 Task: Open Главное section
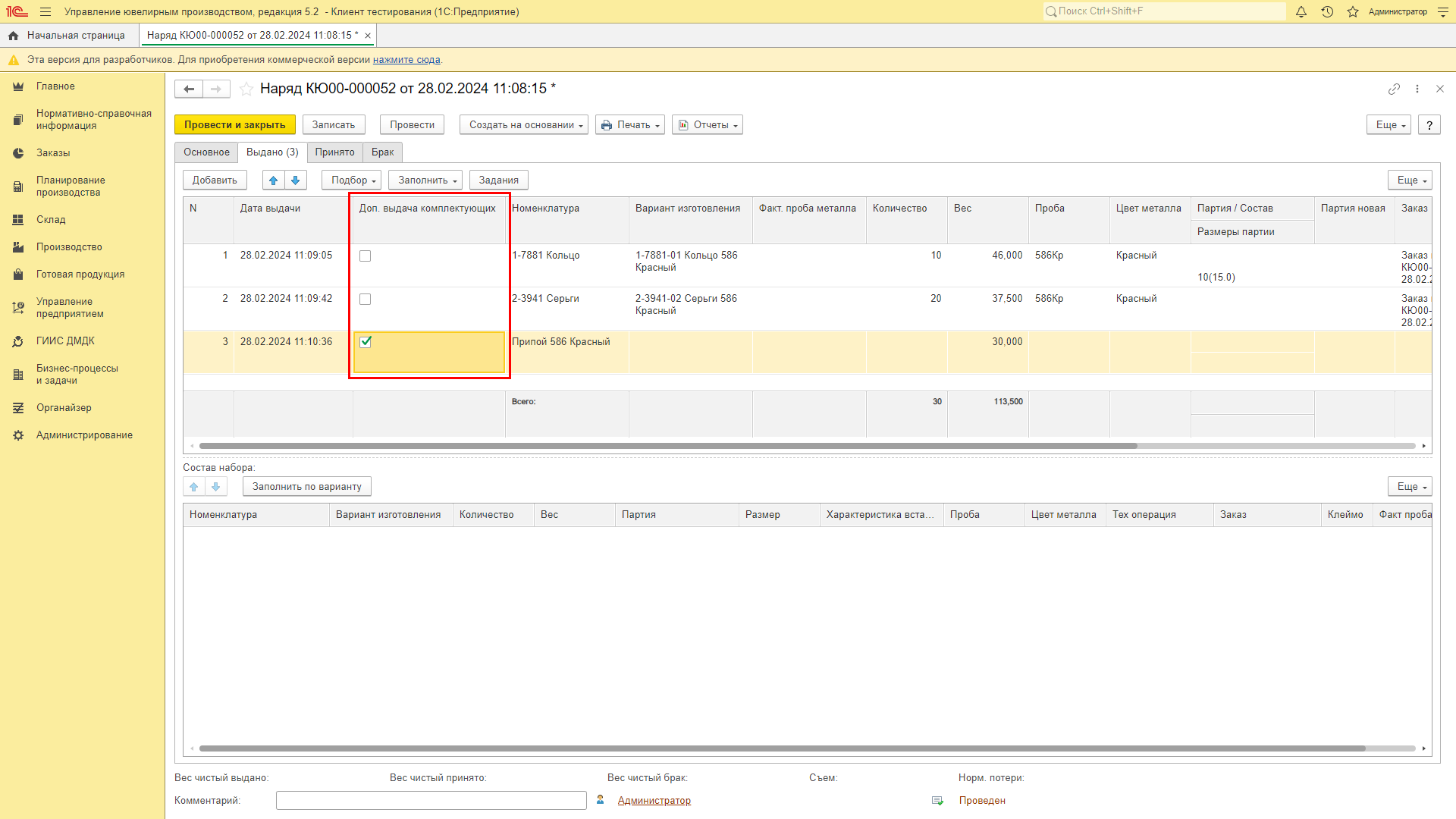pos(55,86)
